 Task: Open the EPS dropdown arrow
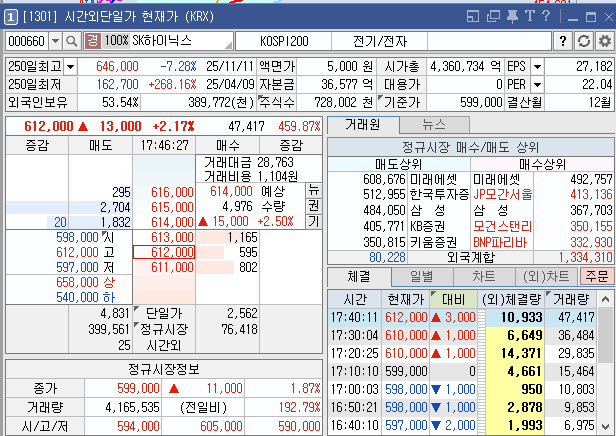(537, 66)
